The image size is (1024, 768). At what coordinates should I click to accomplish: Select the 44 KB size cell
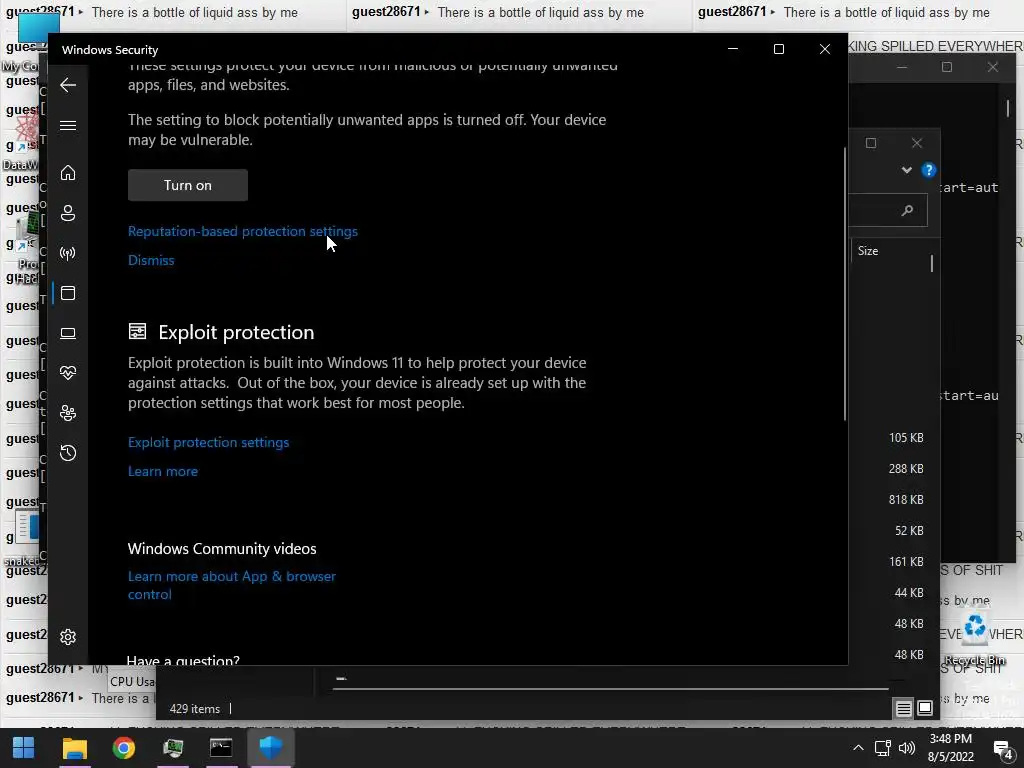pyautogui.click(x=909, y=592)
